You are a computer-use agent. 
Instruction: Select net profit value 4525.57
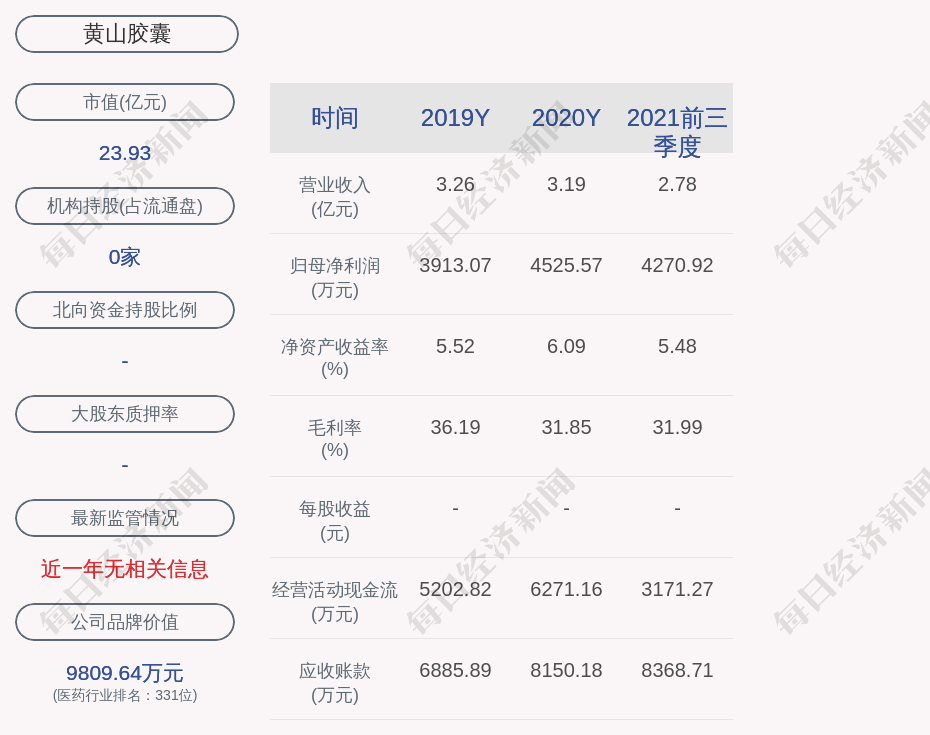566,265
